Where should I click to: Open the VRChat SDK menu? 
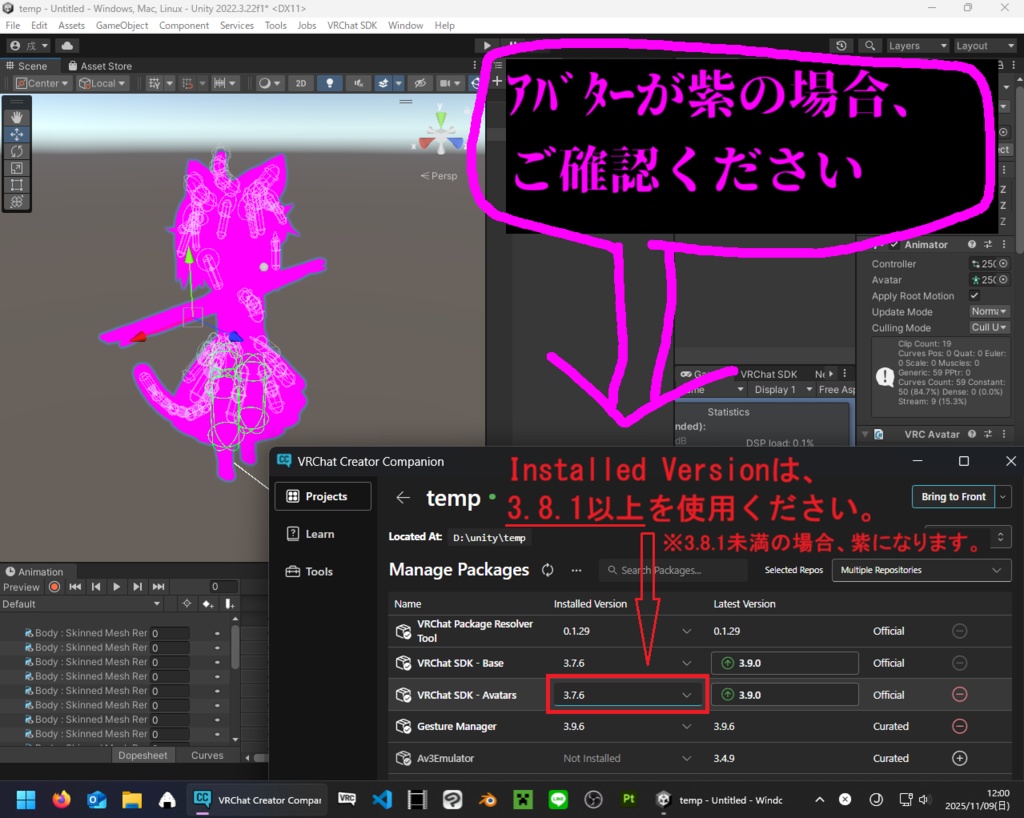pyautogui.click(x=352, y=25)
